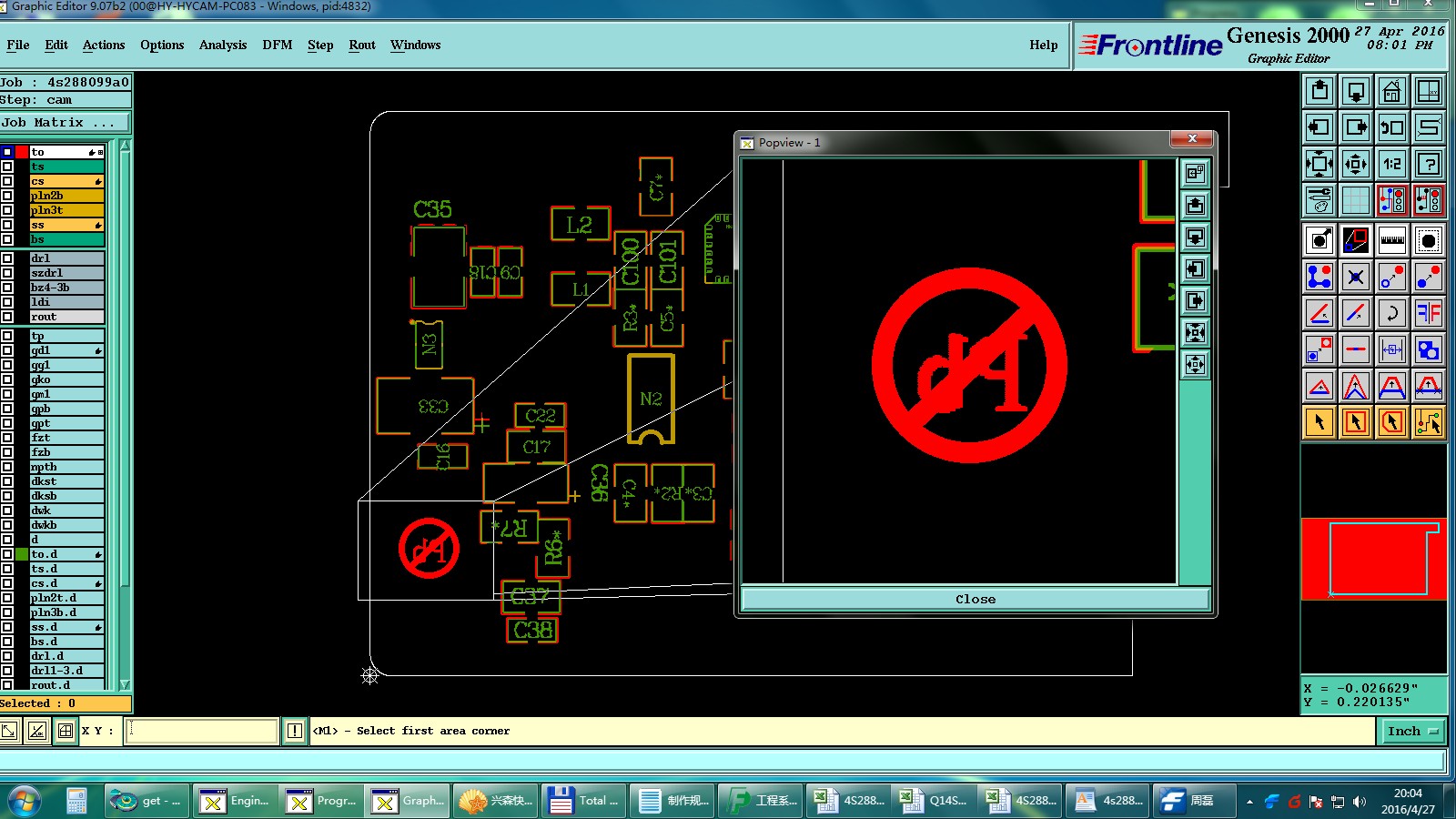The height and width of the screenshot is (819, 1456).
Task: Open Windows Start button on taskbar
Action: point(24,801)
